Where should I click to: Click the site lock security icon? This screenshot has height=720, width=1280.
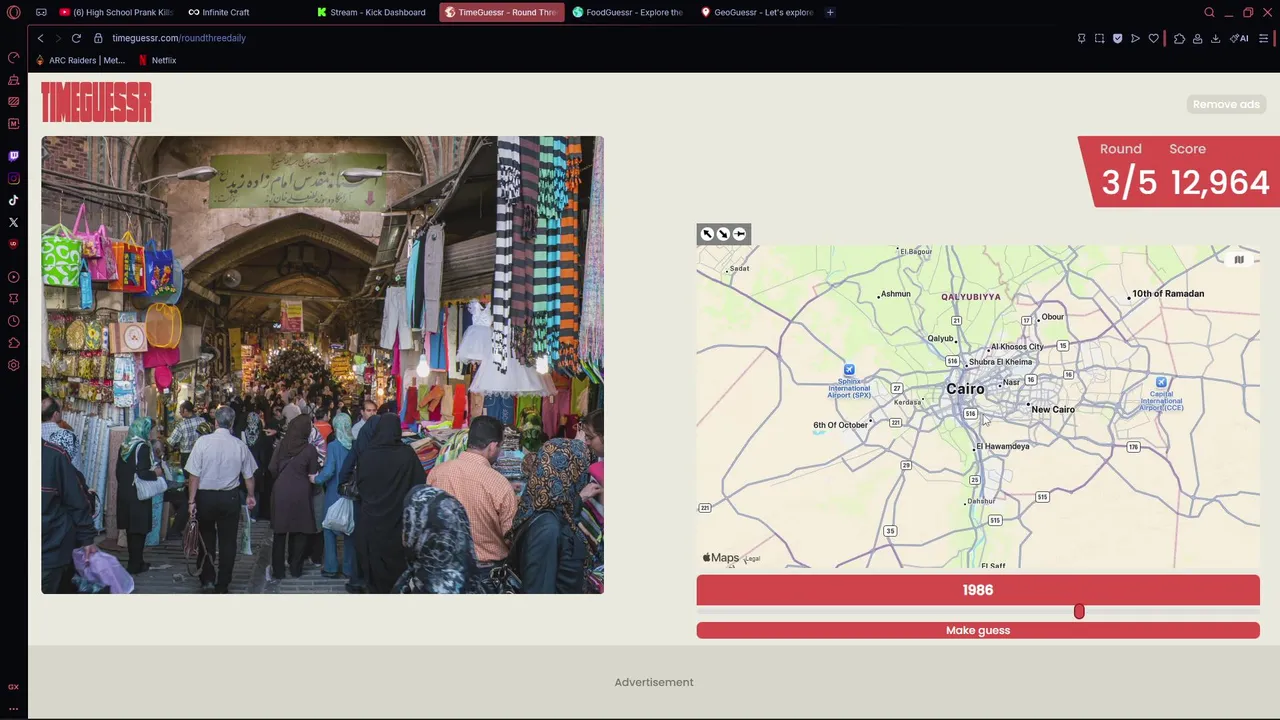(x=98, y=38)
